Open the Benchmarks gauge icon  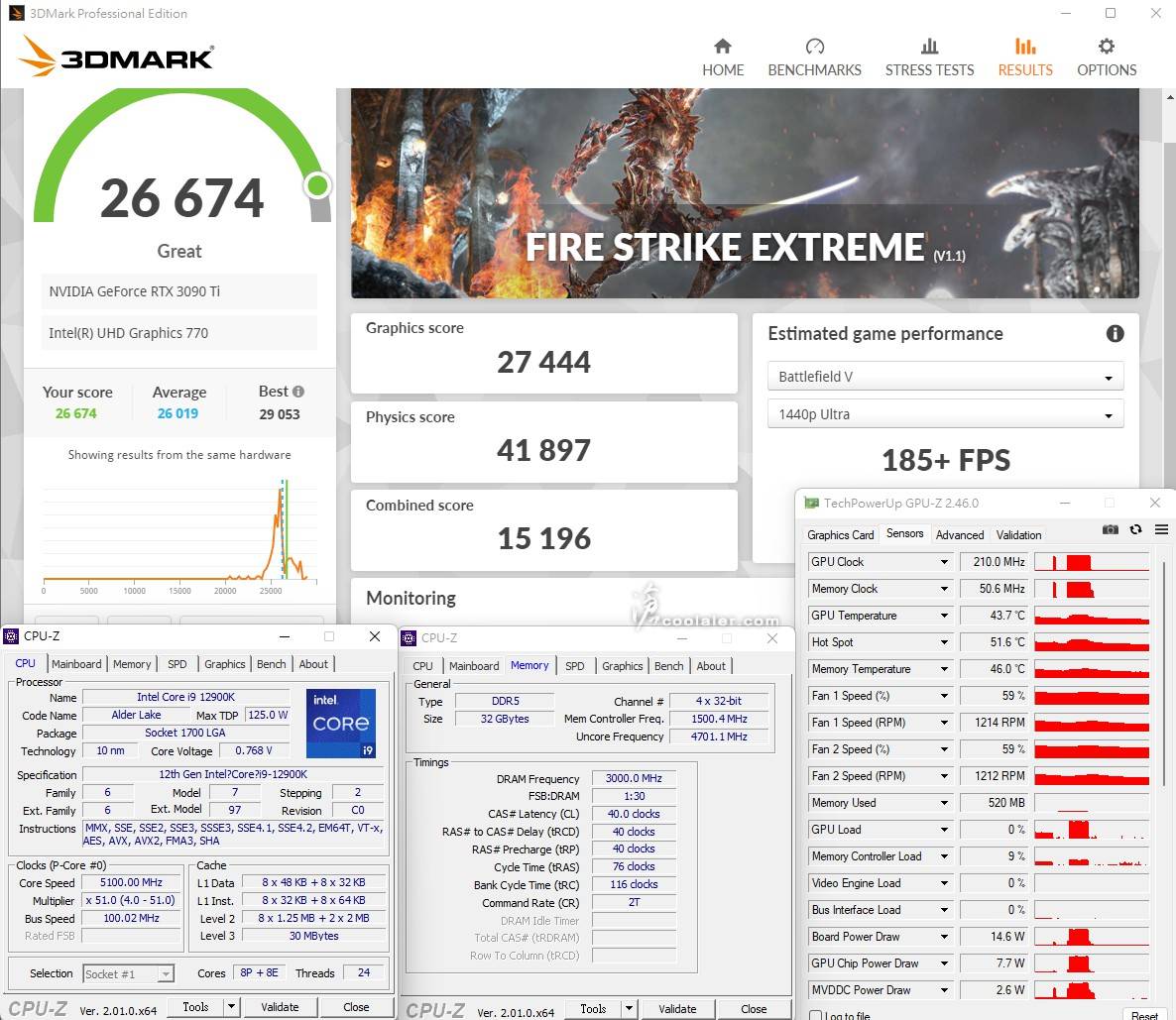click(x=814, y=47)
